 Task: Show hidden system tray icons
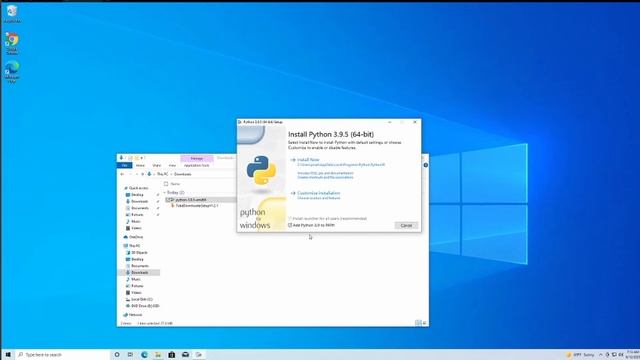coord(600,355)
